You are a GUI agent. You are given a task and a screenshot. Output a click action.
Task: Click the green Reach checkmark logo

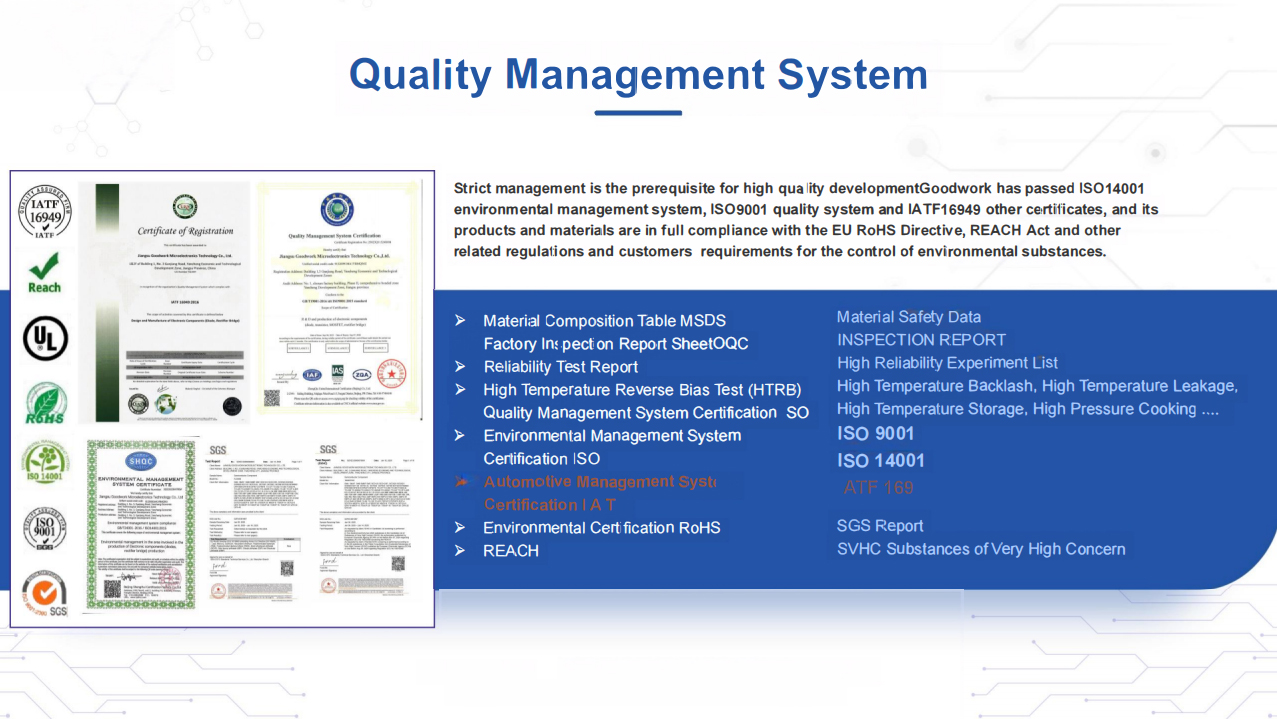[x=44, y=273]
